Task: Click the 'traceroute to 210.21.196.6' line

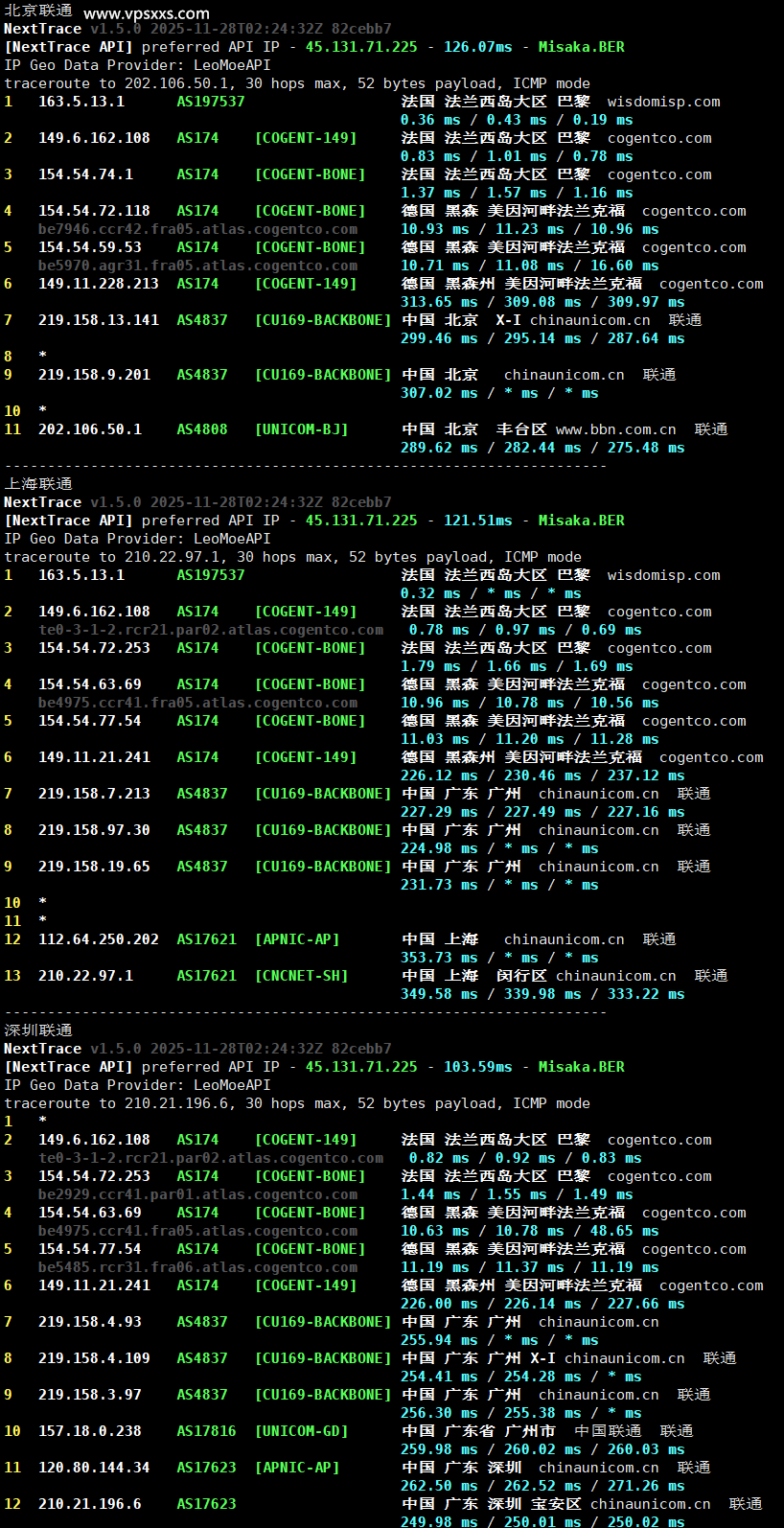Action: coord(297,1103)
